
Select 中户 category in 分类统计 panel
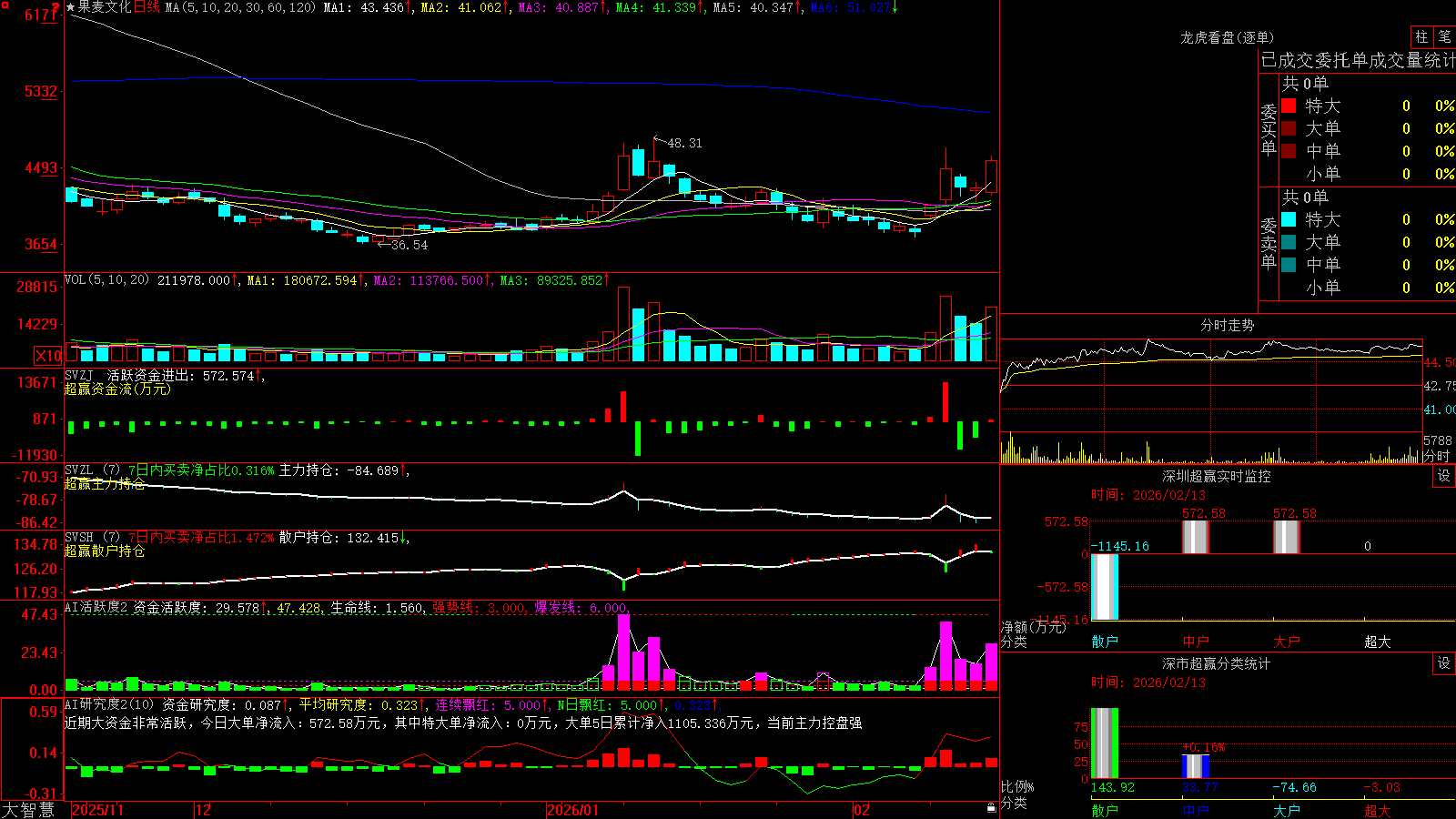[x=1196, y=810]
